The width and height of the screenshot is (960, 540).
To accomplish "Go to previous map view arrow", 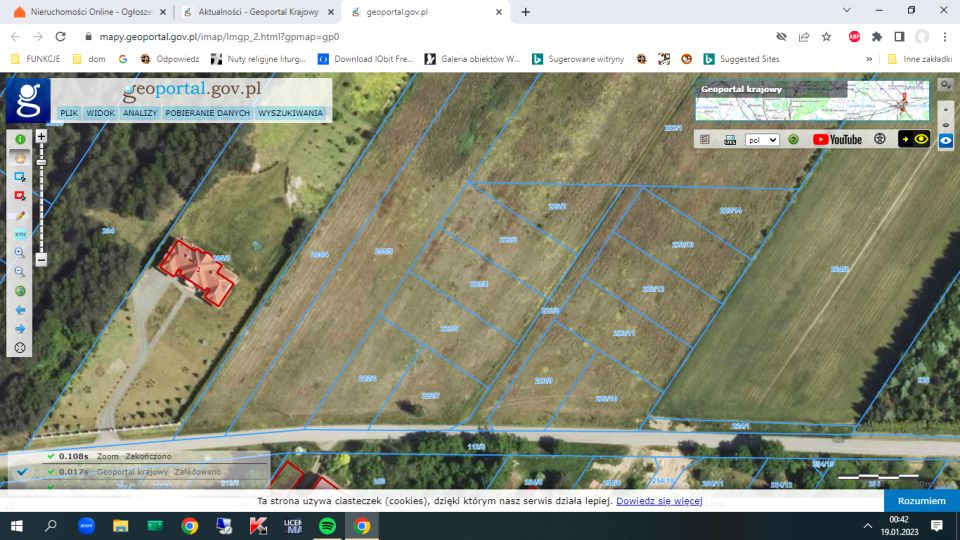I will (x=20, y=310).
